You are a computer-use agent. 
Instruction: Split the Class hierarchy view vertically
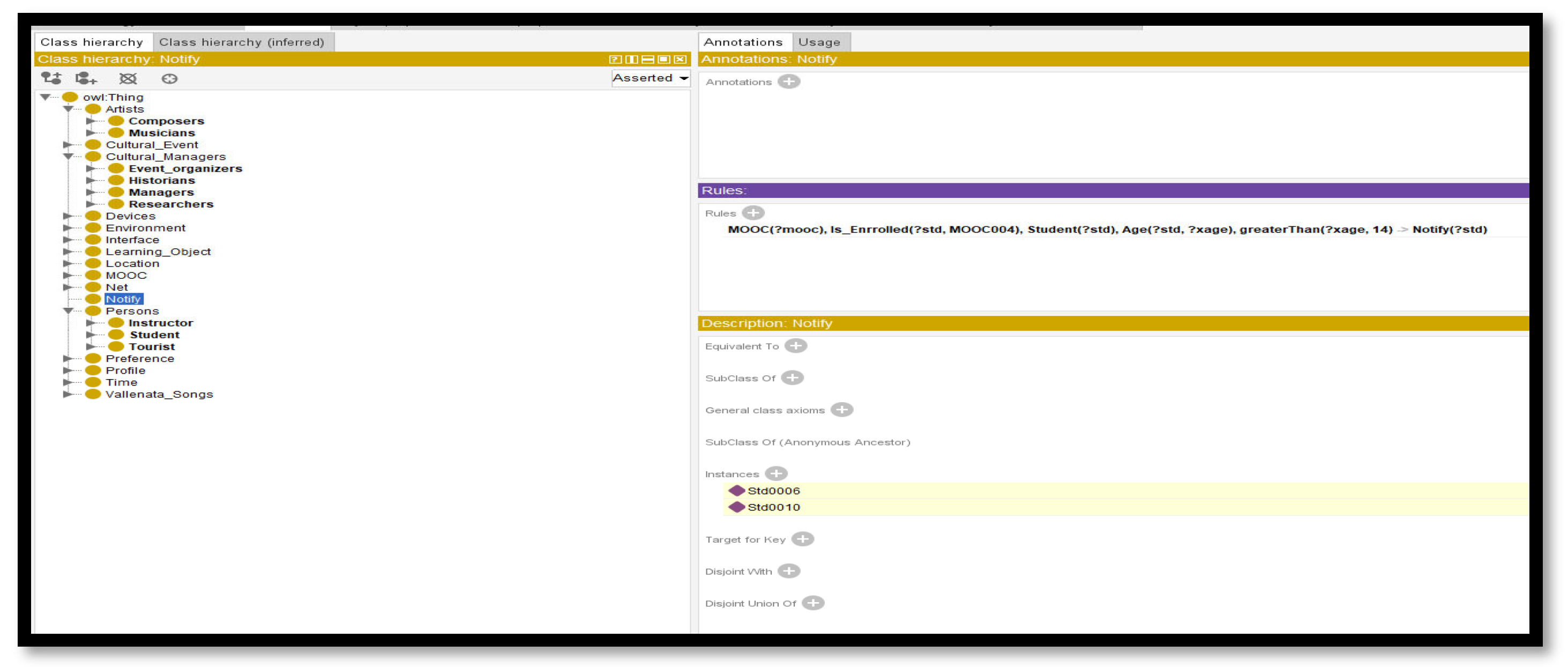coord(632,59)
